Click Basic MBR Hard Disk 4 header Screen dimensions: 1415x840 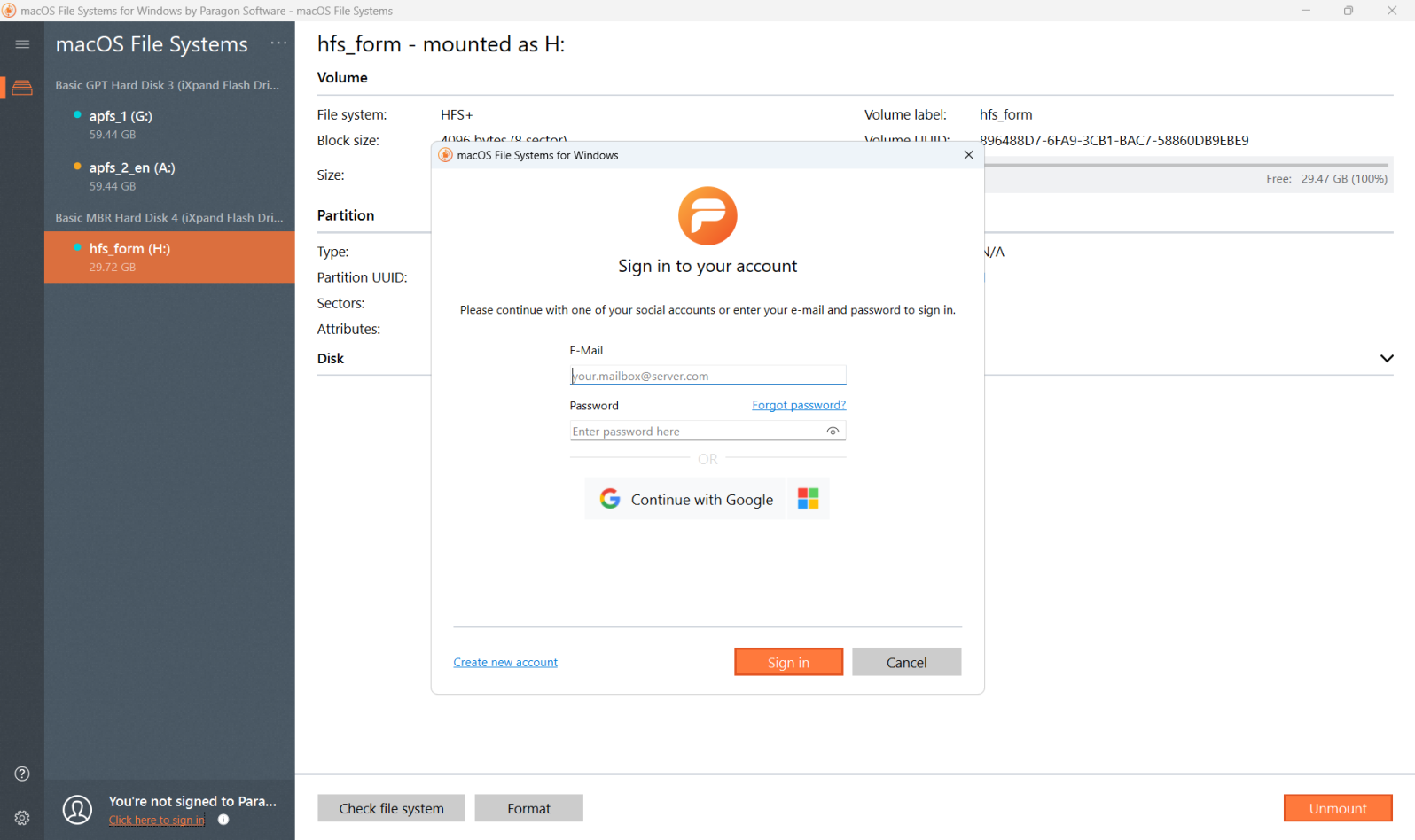[169, 218]
